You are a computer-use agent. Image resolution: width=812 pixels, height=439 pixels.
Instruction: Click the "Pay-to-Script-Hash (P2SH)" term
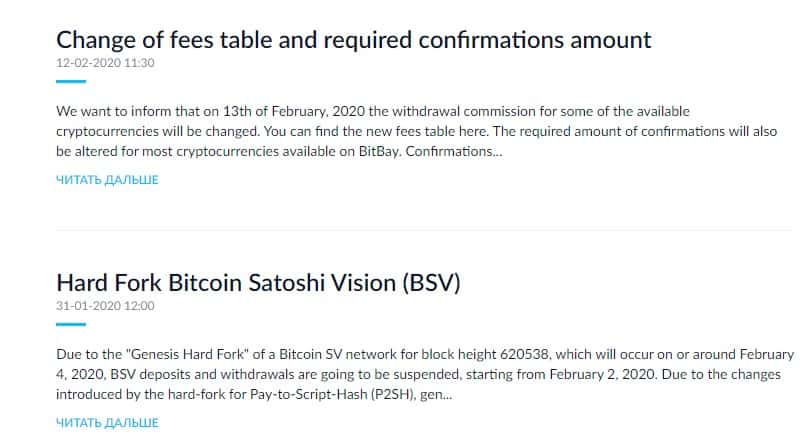(337, 395)
